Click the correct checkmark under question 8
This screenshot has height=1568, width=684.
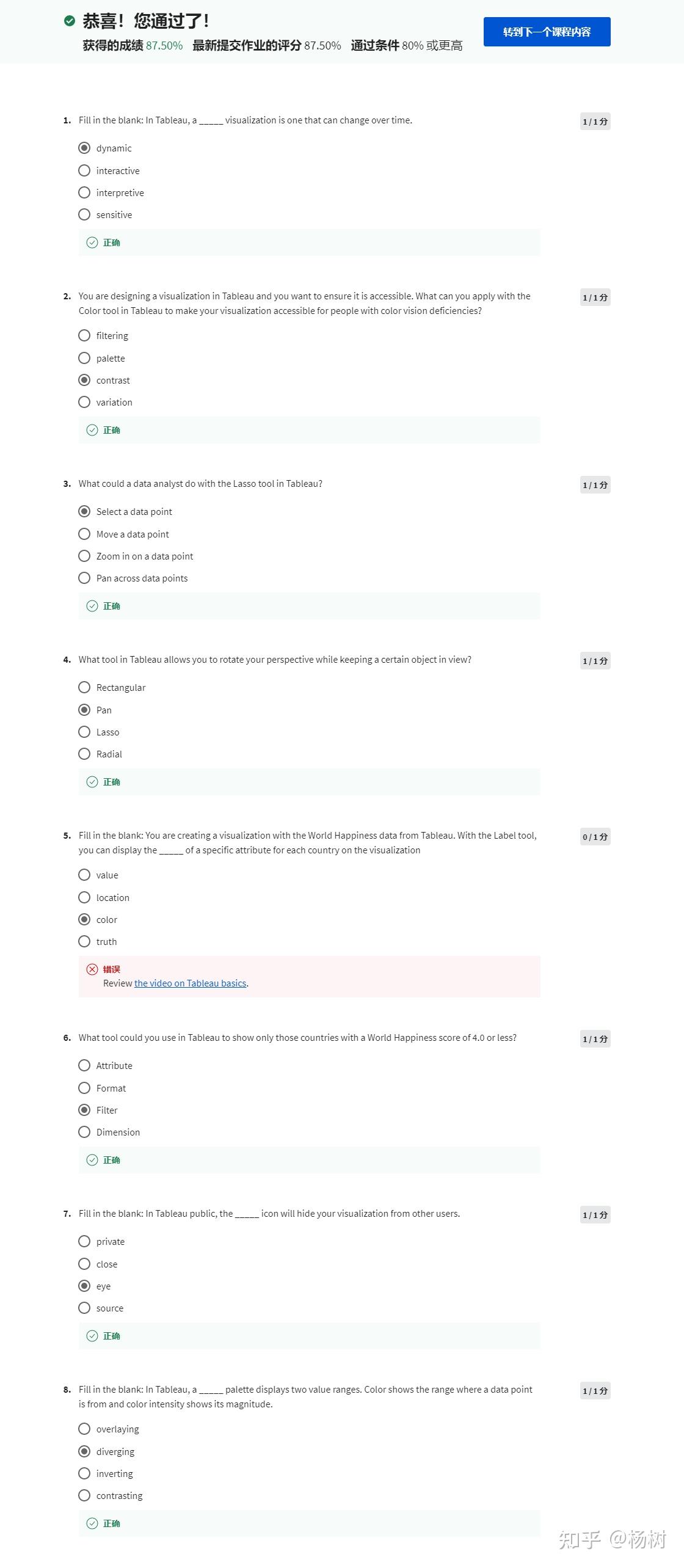pos(92,1523)
